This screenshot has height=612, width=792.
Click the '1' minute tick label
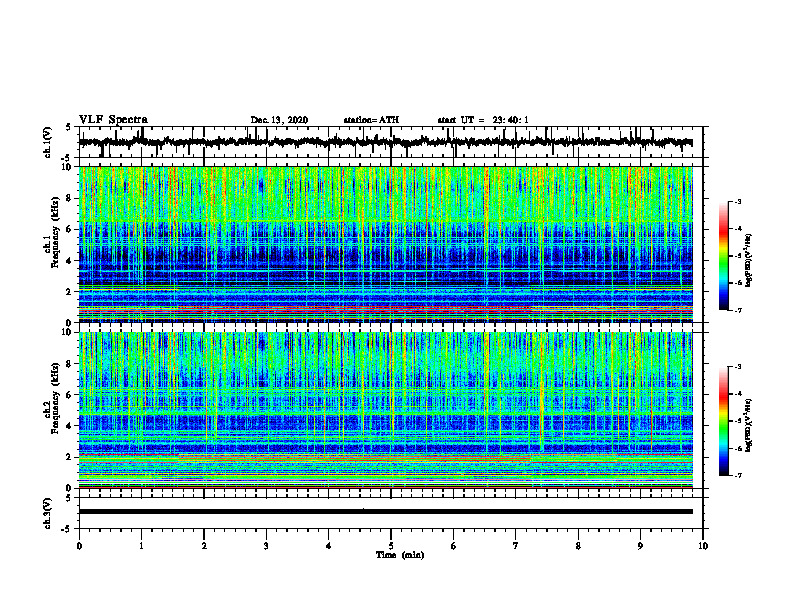point(141,546)
